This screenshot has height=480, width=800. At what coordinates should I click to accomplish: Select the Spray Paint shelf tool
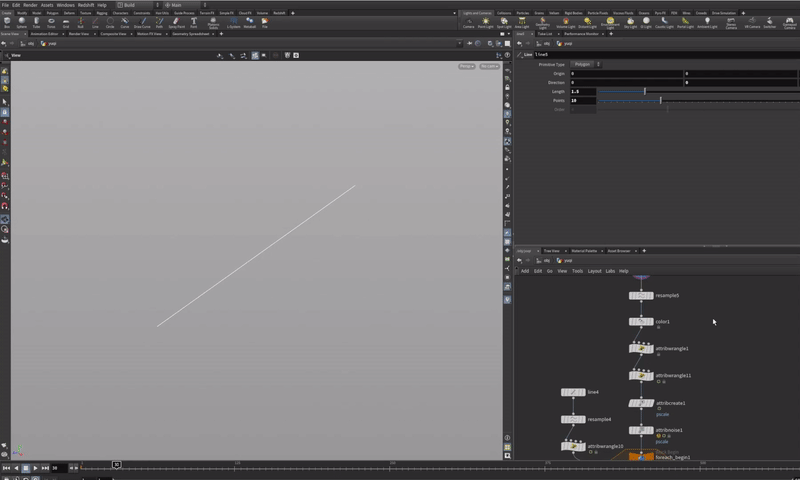click(177, 22)
